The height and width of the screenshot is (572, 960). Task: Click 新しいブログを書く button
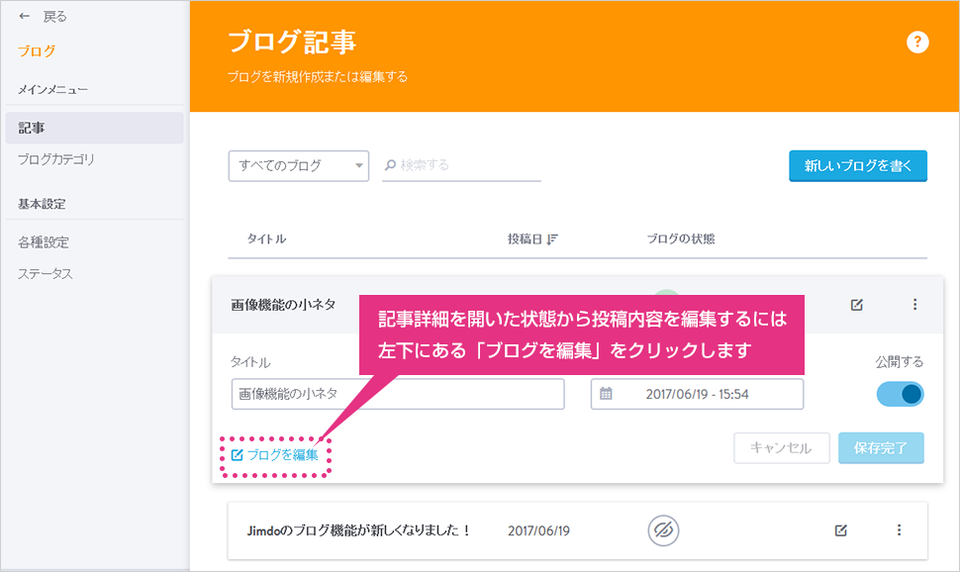click(x=858, y=166)
